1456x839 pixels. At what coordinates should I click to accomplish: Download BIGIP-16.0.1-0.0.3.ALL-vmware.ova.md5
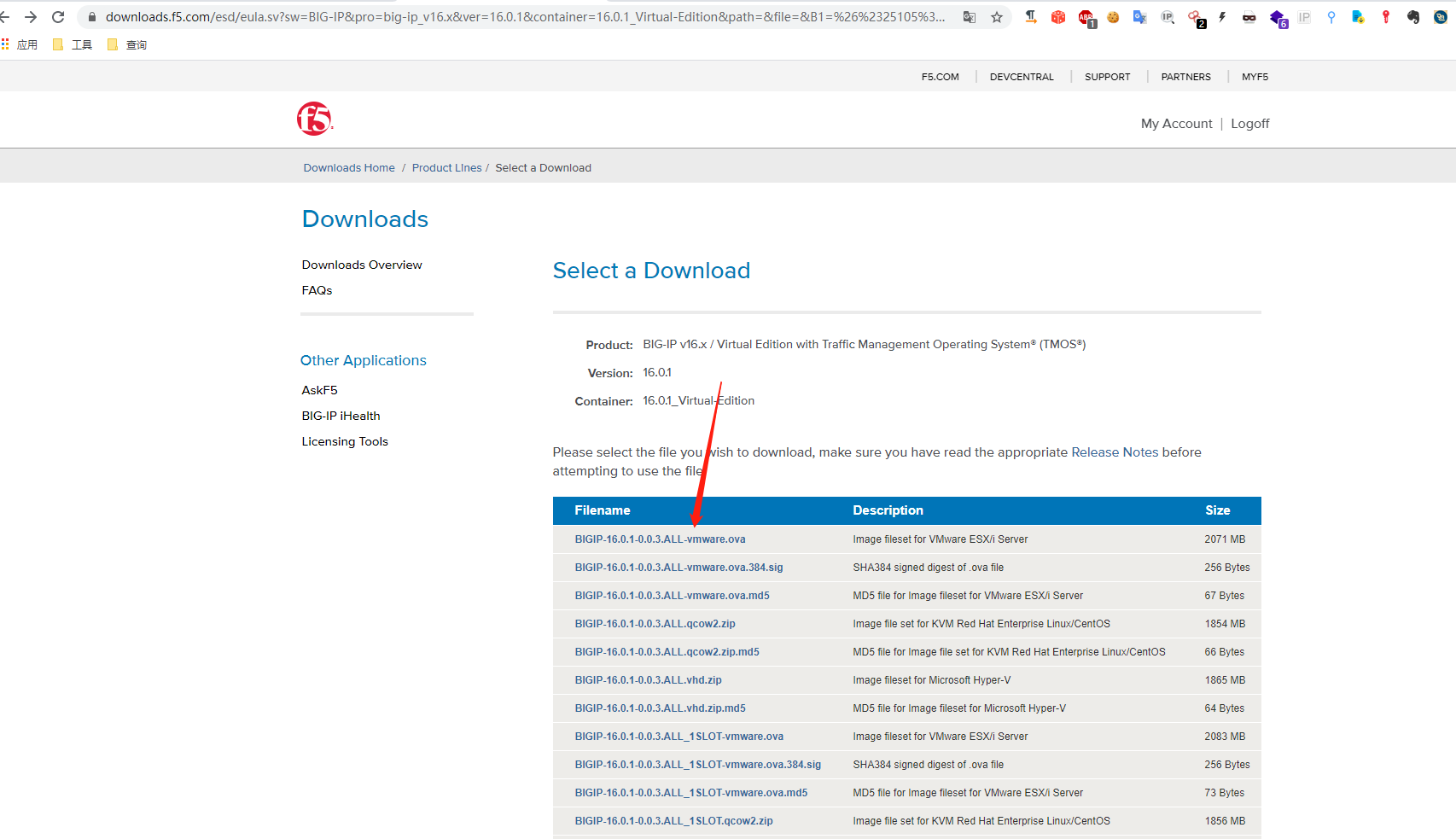click(672, 596)
